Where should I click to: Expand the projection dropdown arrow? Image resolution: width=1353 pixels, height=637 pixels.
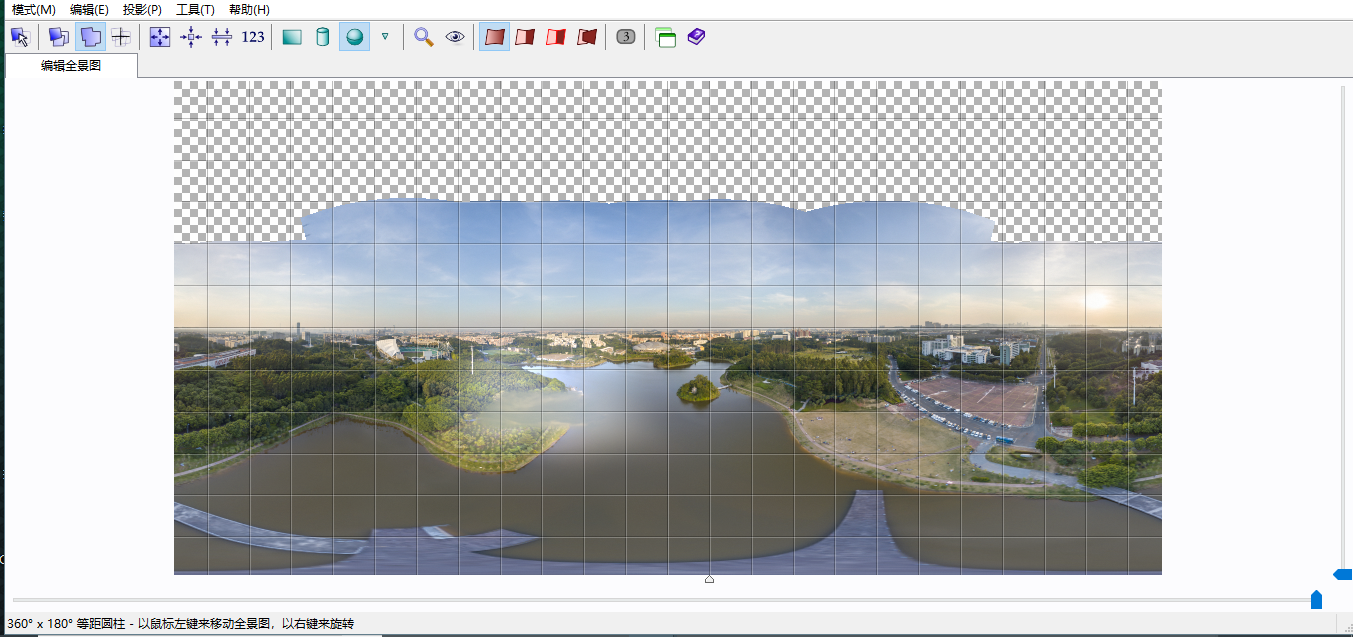[x=385, y=37]
